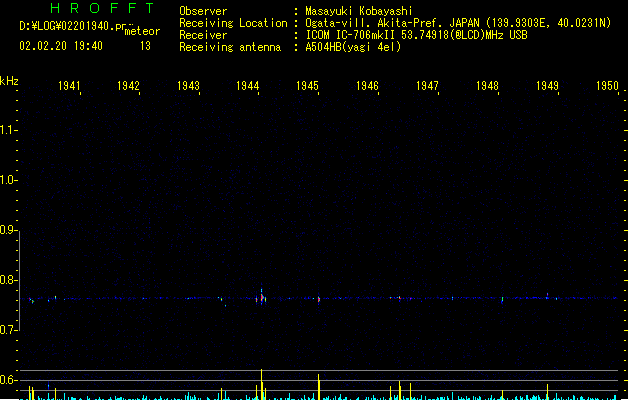Viewport: 629px width, 400px height.
Task: Click the meteor count value 13
Action: (x=145, y=46)
